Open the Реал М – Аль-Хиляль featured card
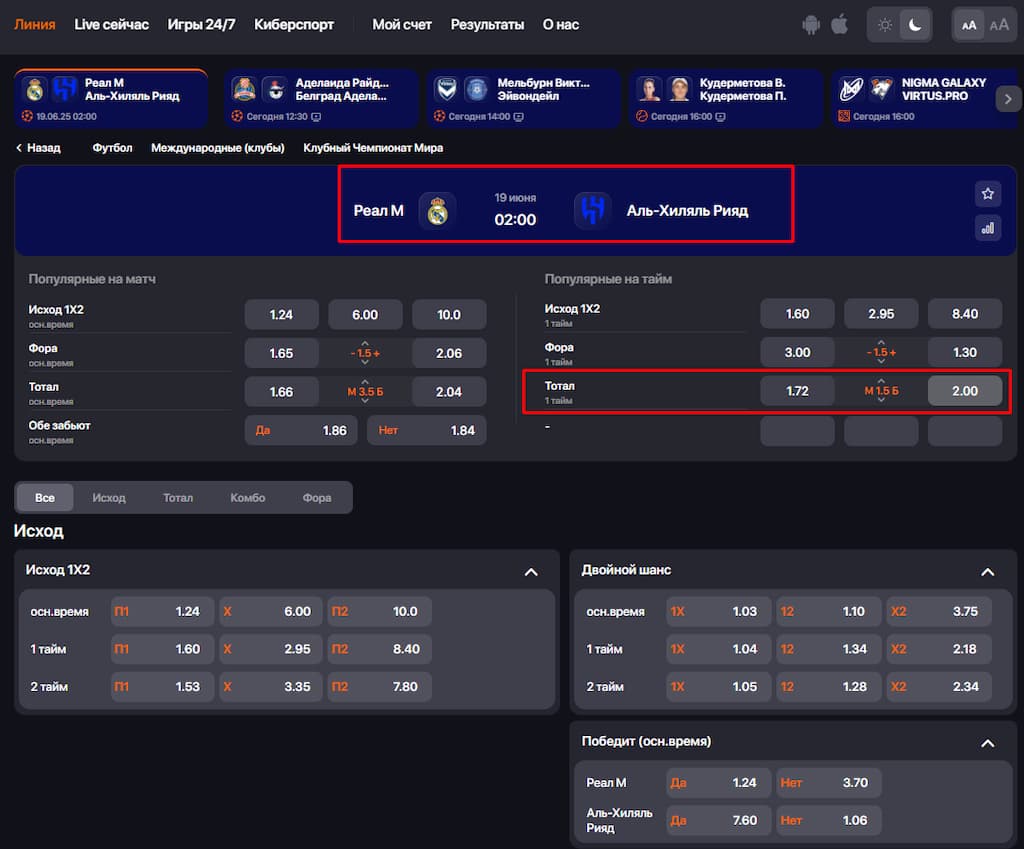This screenshot has height=849, width=1024. pos(111,99)
